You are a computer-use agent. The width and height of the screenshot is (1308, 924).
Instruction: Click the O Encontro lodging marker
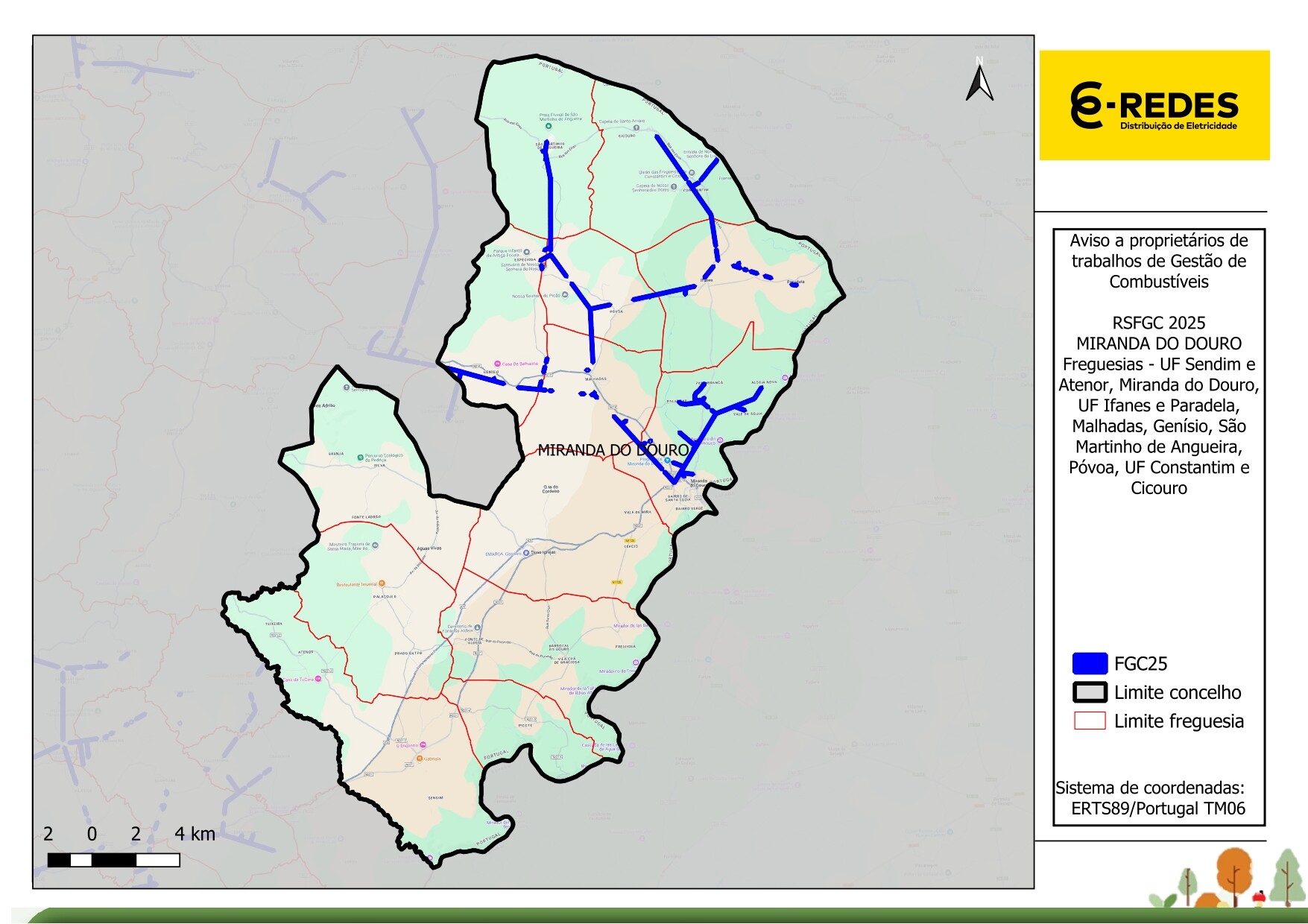coord(423,745)
